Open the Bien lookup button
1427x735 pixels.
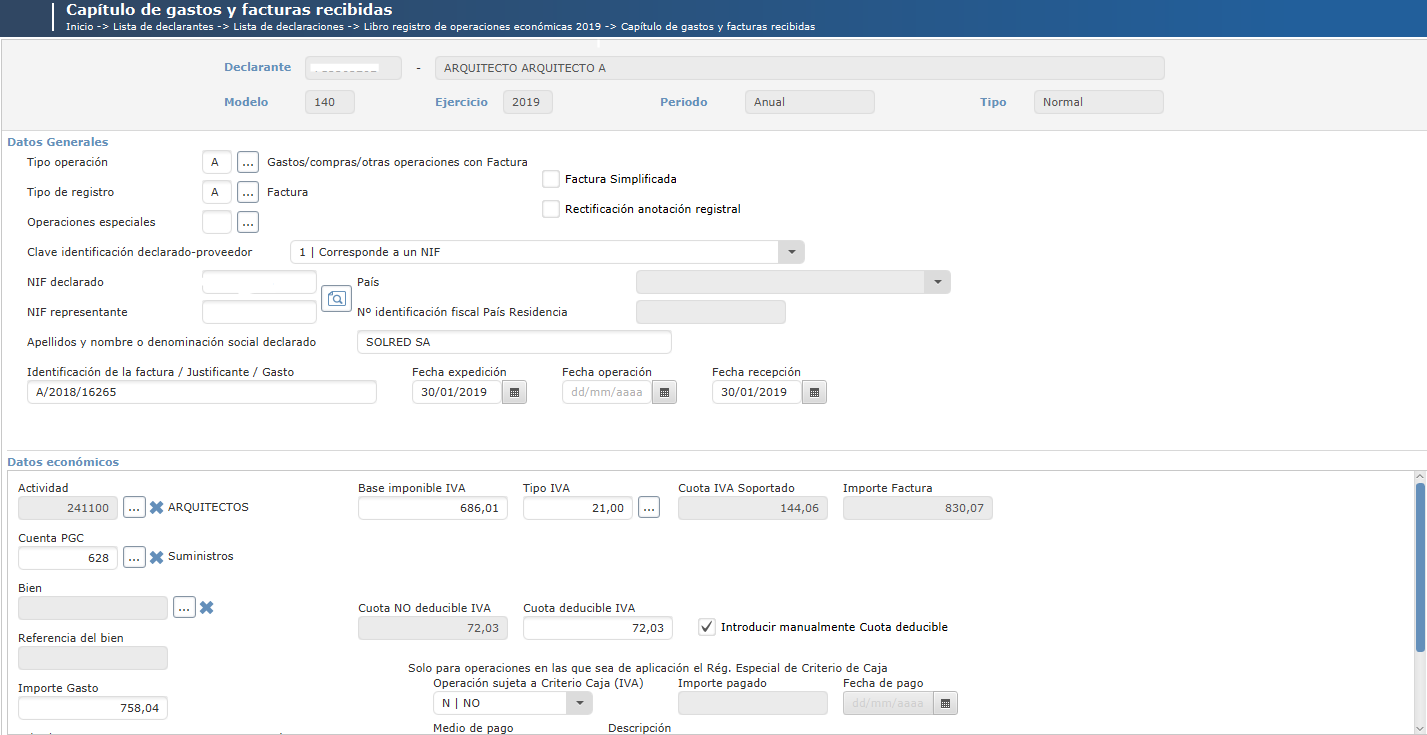point(184,607)
